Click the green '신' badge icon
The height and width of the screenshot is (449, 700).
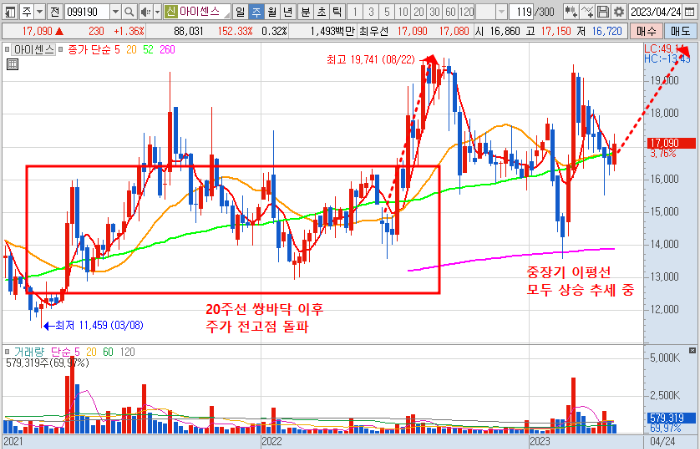(x=171, y=12)
